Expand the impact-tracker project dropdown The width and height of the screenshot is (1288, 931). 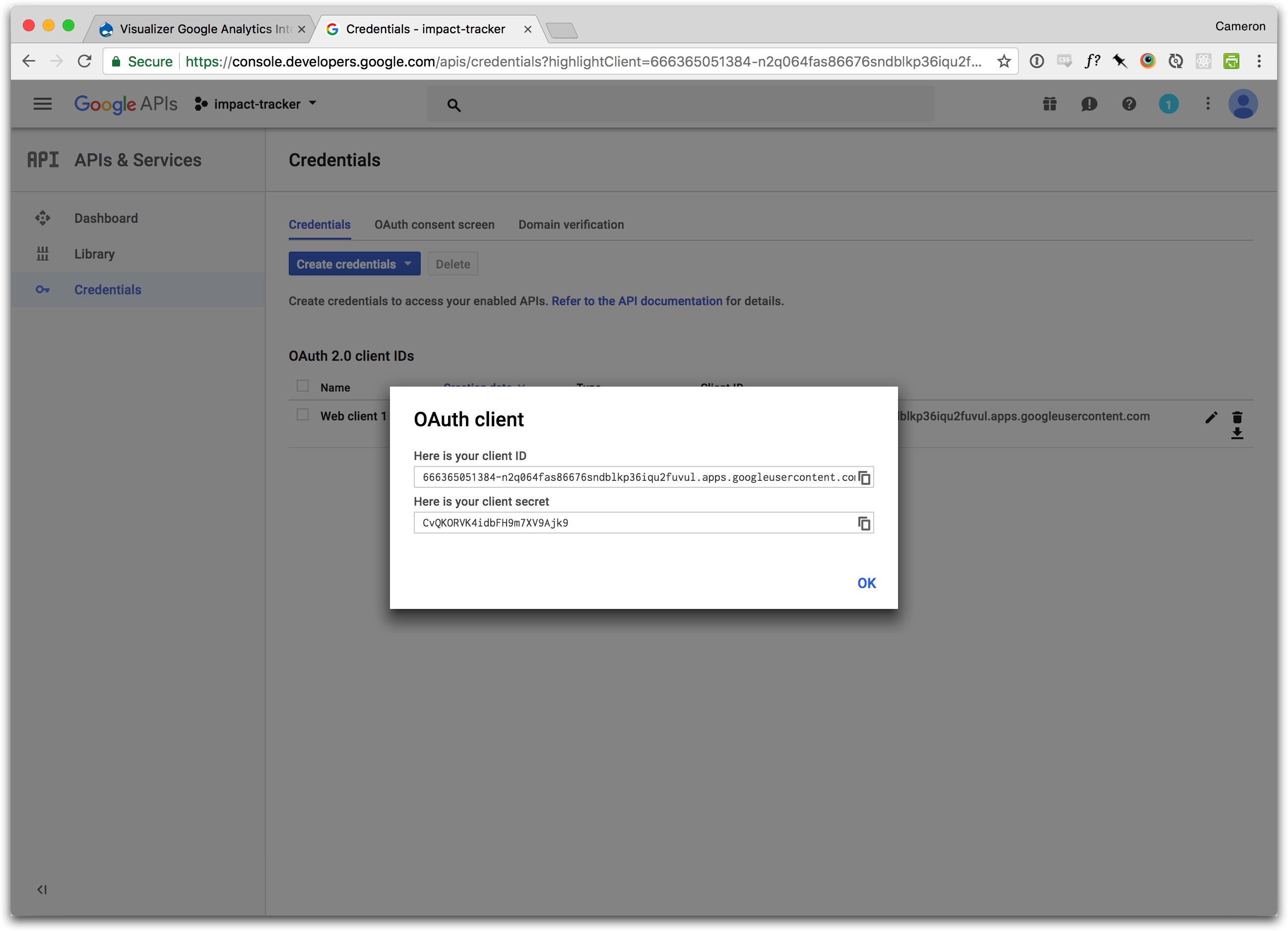(257, 104)
